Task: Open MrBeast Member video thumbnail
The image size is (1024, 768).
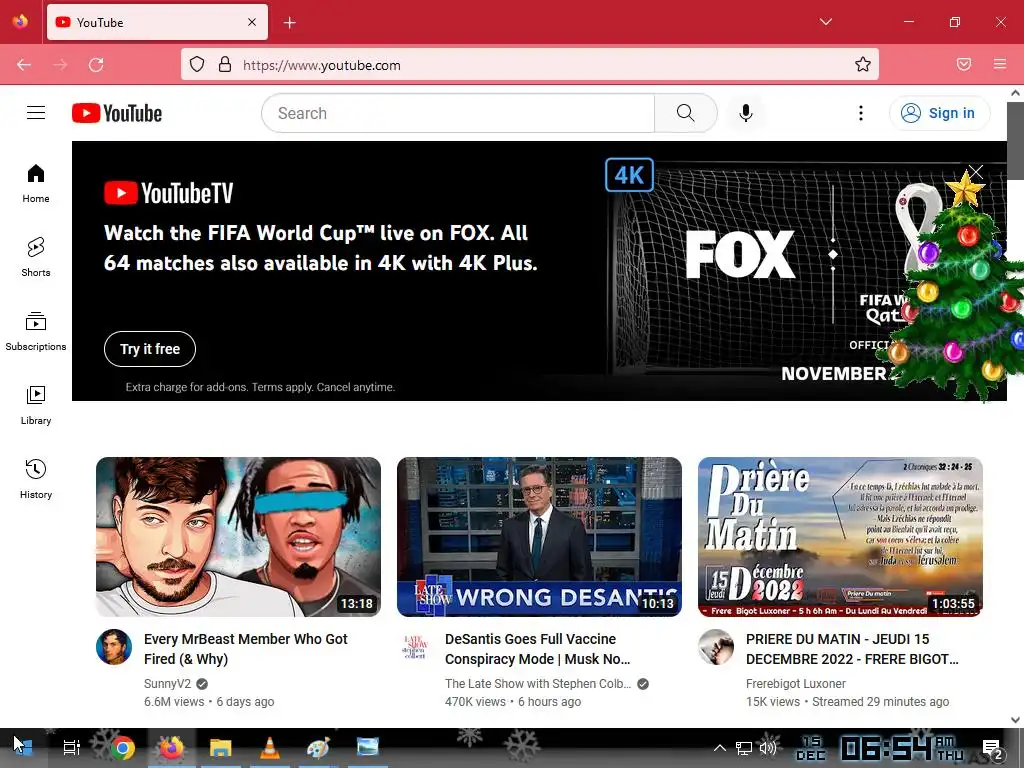Action: tap(238, 537)
